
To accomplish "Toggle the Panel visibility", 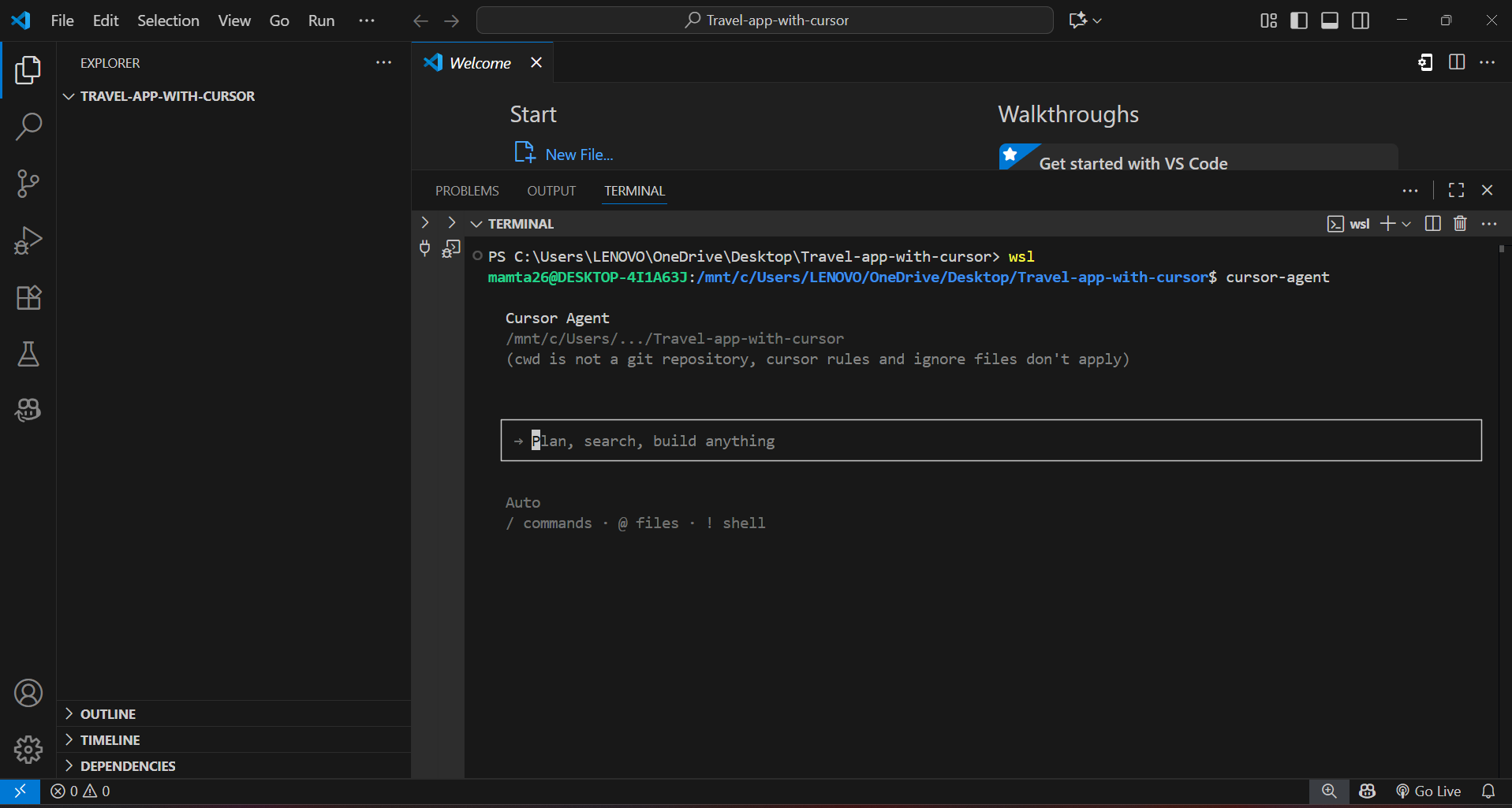I will [x=1330, y=20].
